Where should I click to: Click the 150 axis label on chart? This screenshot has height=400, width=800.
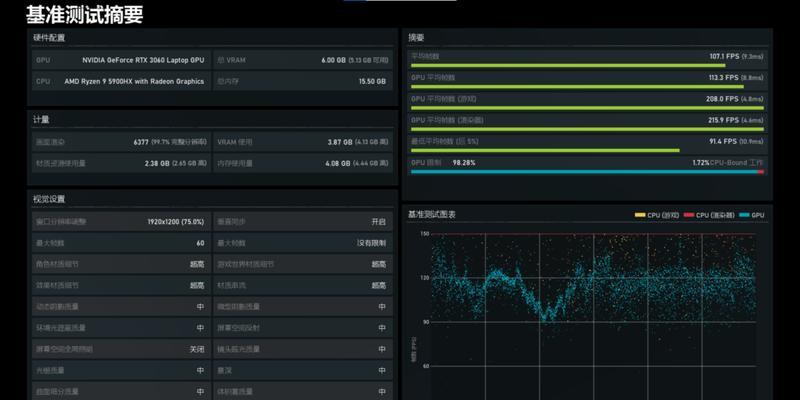424,234
